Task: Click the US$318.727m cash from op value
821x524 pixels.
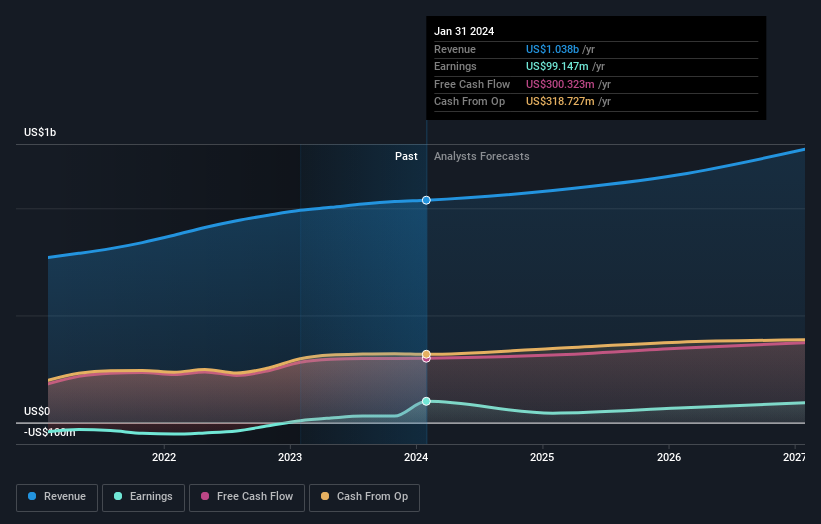Action: point(560,102)
